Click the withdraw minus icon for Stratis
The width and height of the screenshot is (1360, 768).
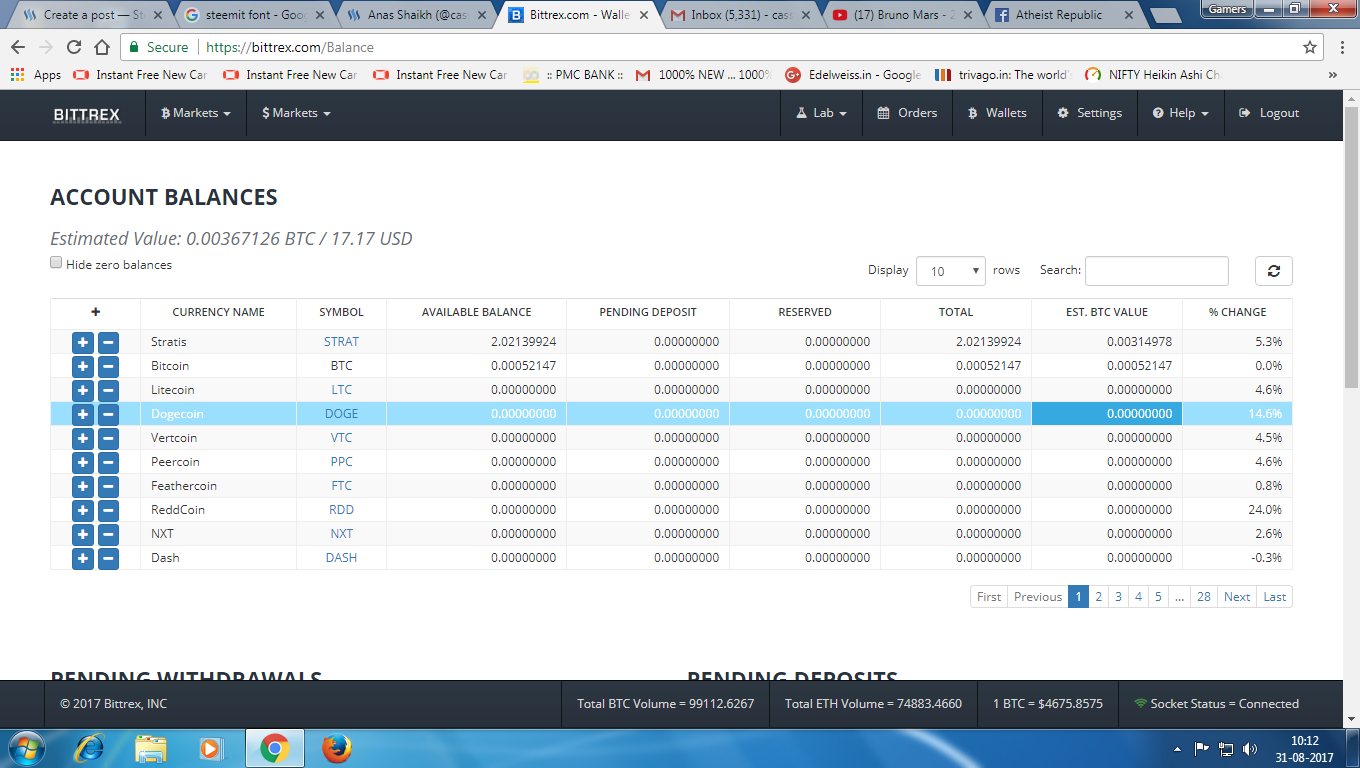pos(108,342)
